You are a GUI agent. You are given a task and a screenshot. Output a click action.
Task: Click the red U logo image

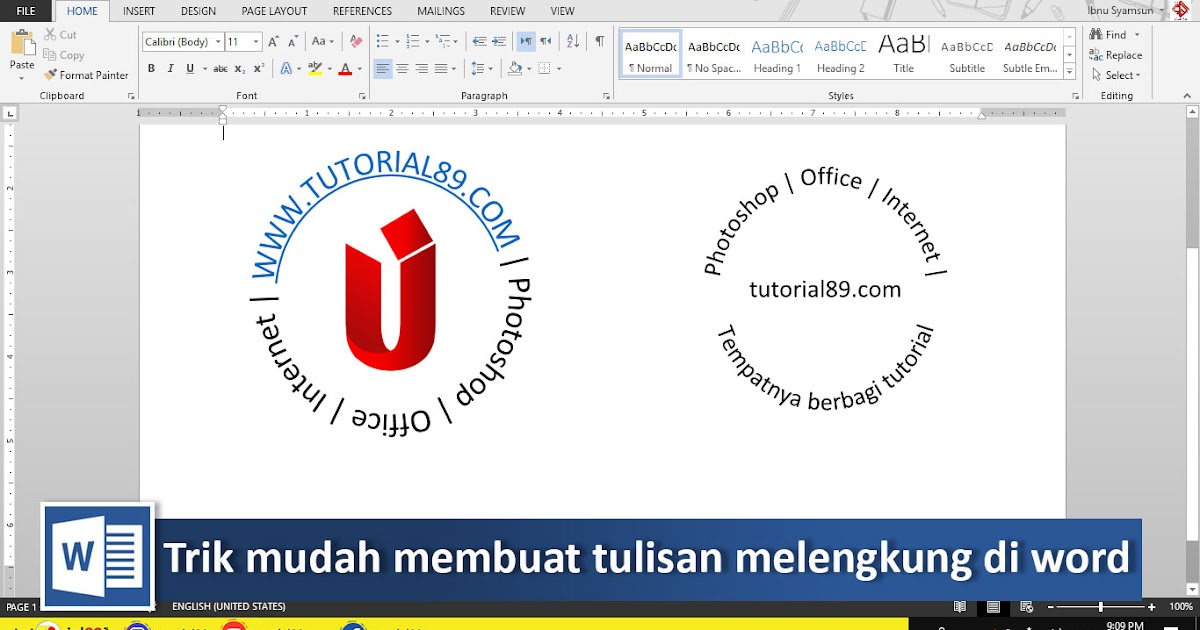(x=390, y=290)
